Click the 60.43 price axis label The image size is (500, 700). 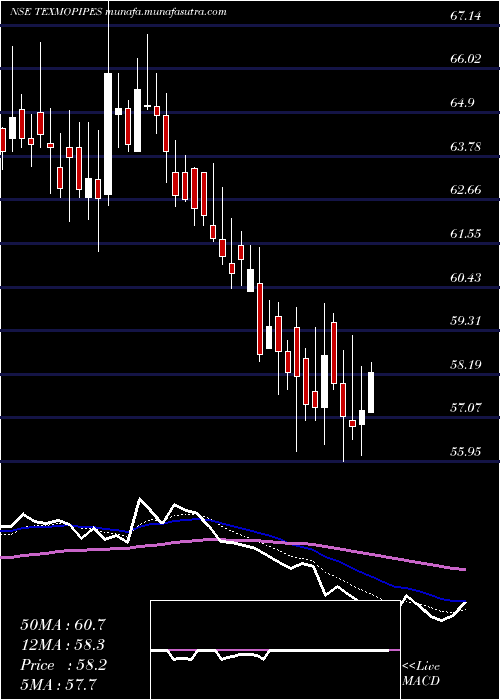coord(466,277)
